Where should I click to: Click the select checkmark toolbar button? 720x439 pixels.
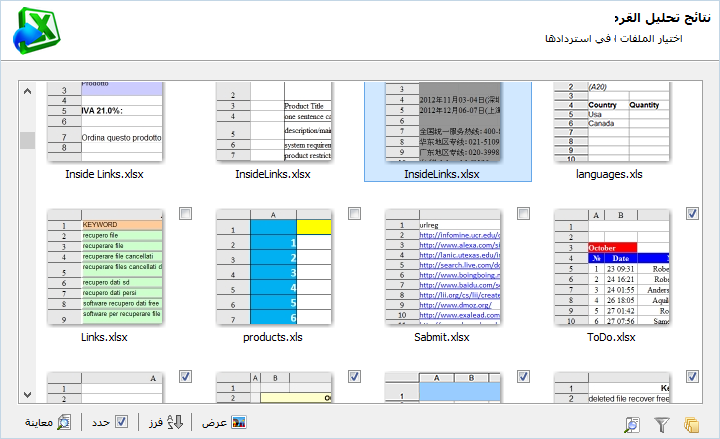110,422
